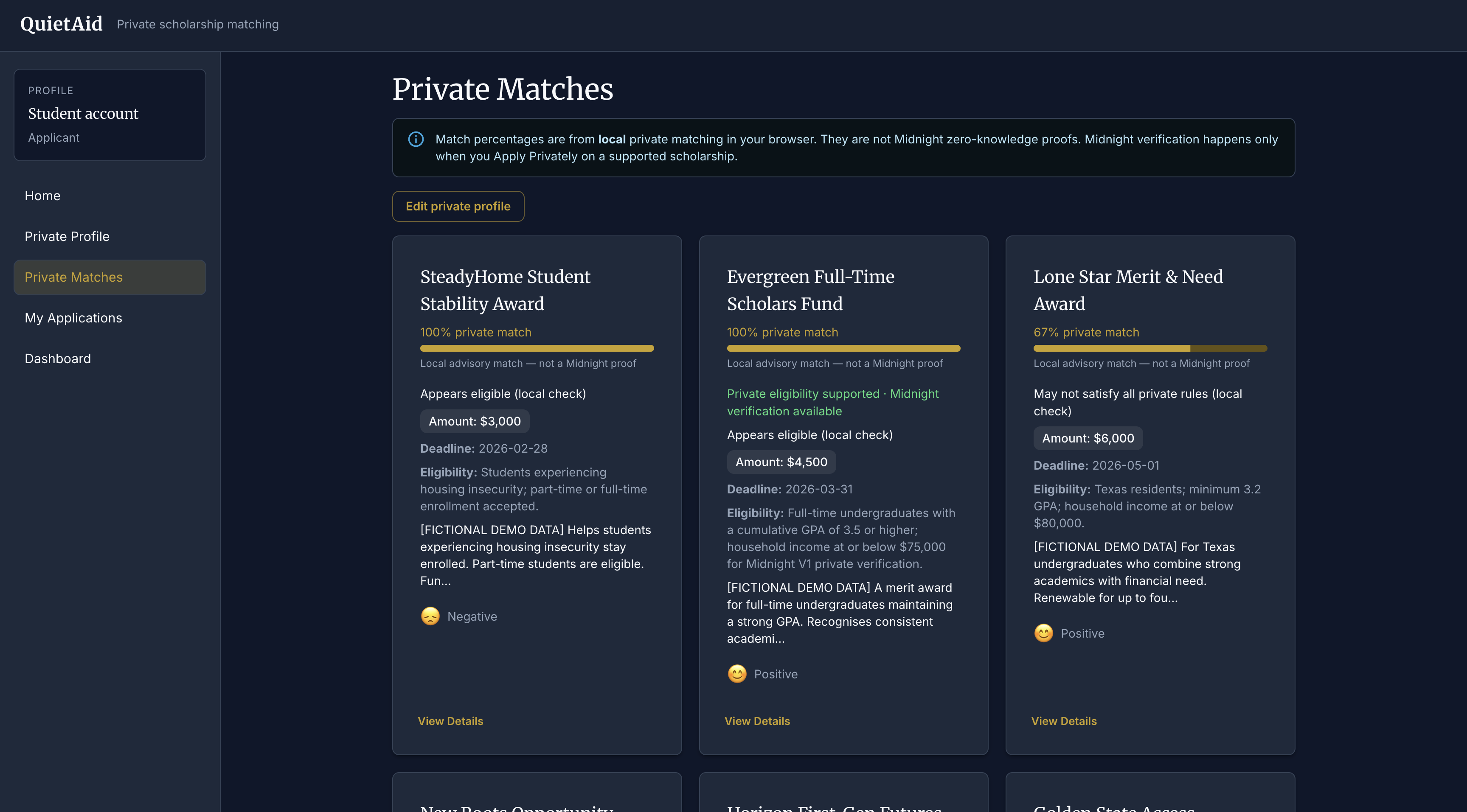Click the Amount: $6,000 badge
The image size is (1467, 812).
click(x=1088, y=438)
